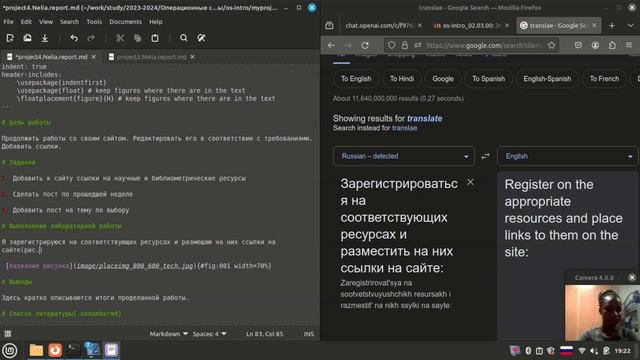The width and height of the screenshot is (640, 360).
Task: Open find with magnifier icon
Action: [x=184, y=38]
